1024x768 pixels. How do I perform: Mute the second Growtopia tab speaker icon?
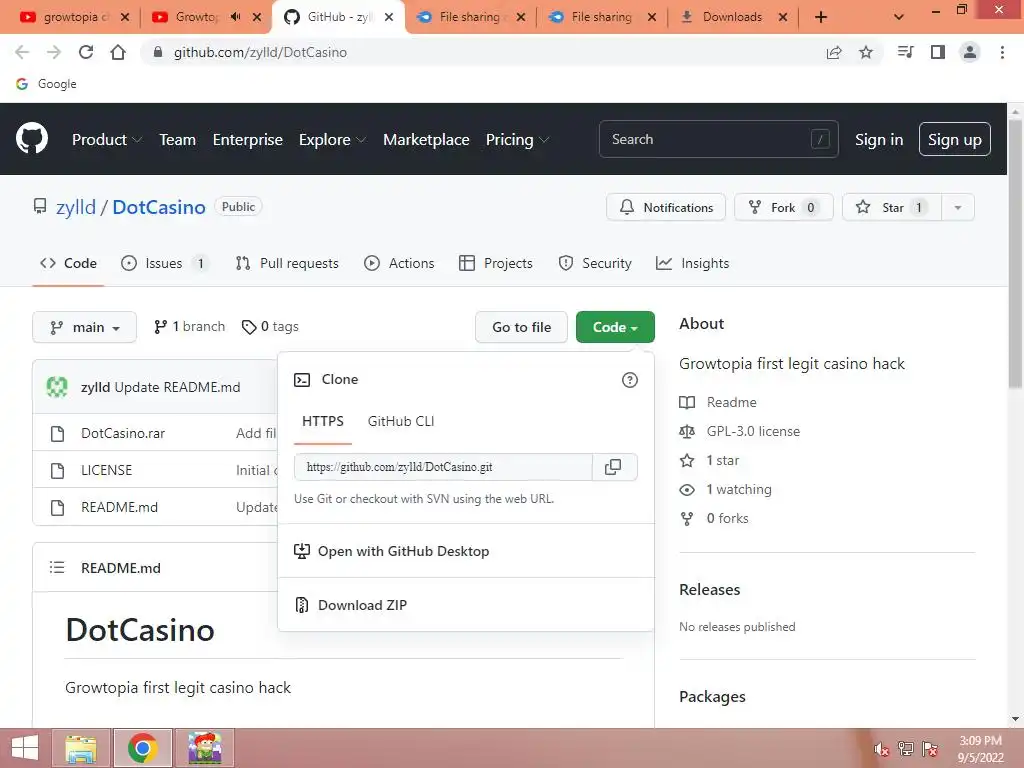236,17
